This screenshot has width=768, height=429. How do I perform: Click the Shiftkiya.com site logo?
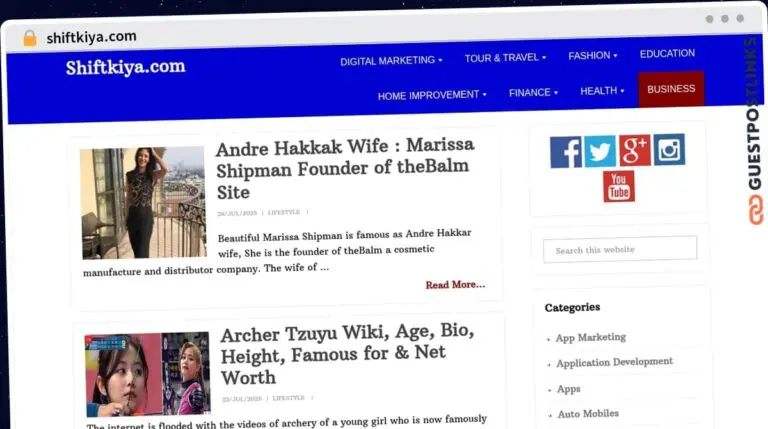coord(125,67)
